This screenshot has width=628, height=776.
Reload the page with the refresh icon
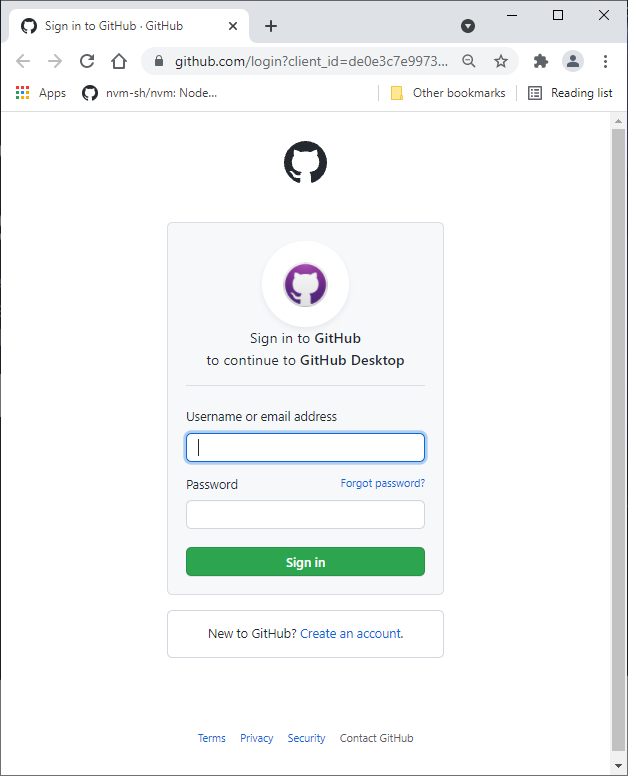pyautogui.click(x=87, y=61)
